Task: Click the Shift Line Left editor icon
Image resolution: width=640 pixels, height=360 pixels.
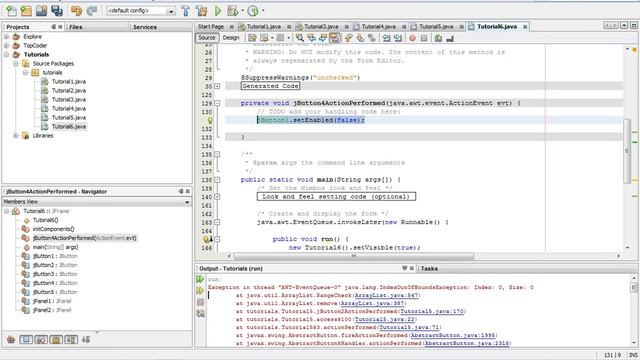Action: (386, 38)
